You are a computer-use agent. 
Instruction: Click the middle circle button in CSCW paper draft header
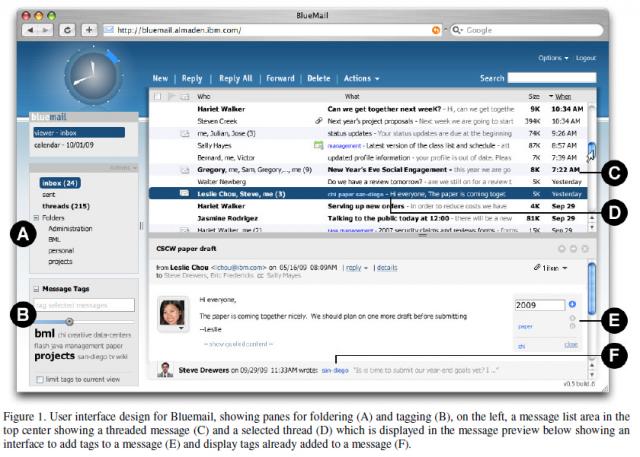pyautogui.click(x=573, y=248)
